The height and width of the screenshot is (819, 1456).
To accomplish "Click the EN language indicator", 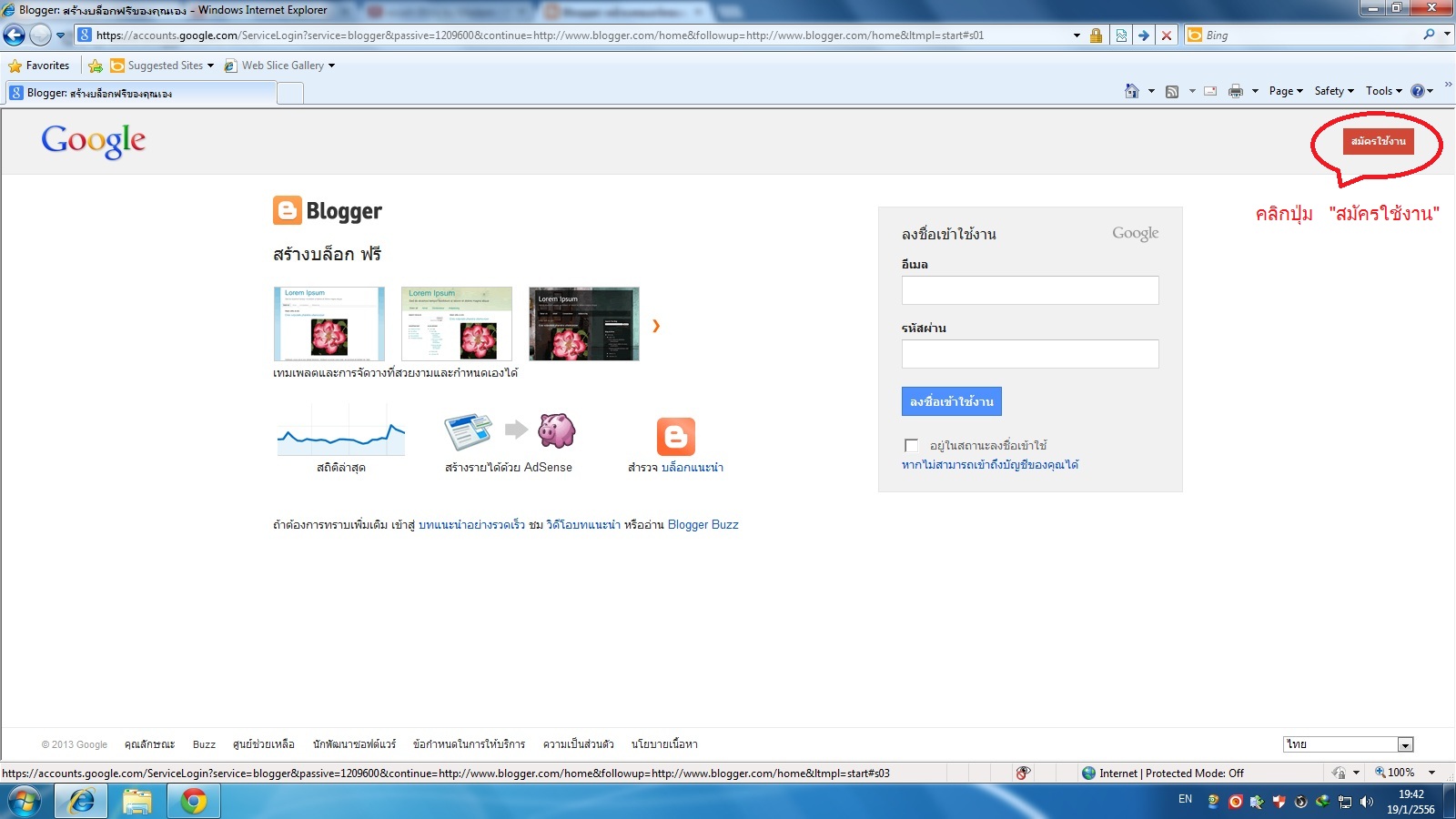I will (x=1185, y=799).
